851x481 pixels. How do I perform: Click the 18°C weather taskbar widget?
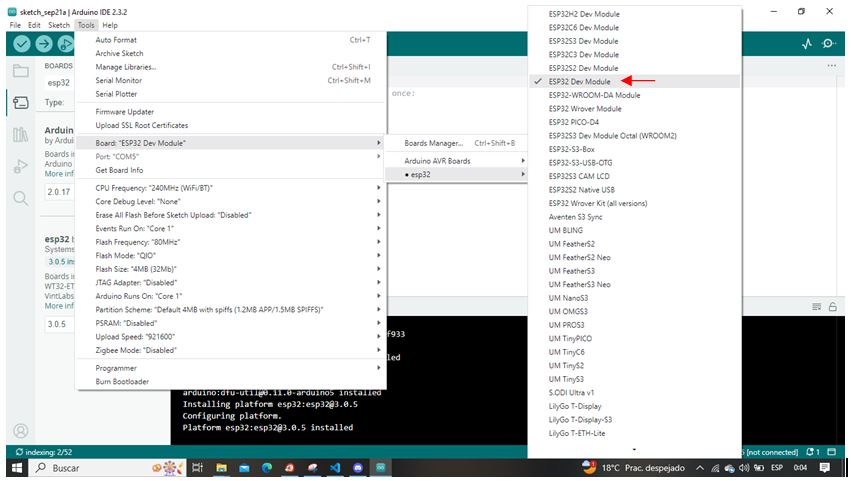[632, 467]
